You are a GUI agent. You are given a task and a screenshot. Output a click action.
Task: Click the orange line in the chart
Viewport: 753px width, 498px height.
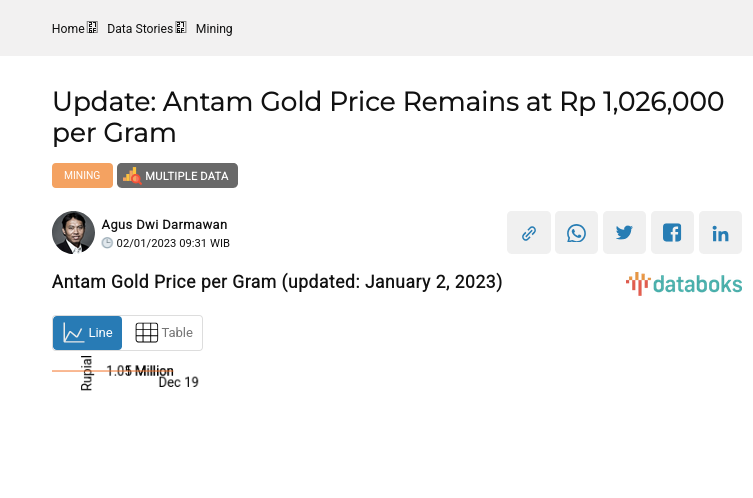coord(70,371)
